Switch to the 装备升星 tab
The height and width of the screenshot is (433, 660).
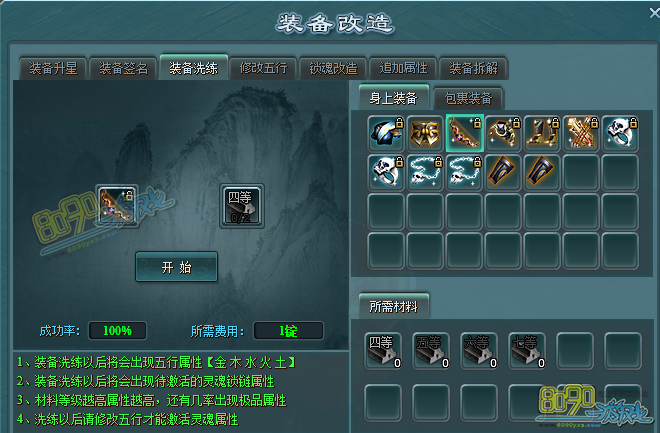pos(53,68)
